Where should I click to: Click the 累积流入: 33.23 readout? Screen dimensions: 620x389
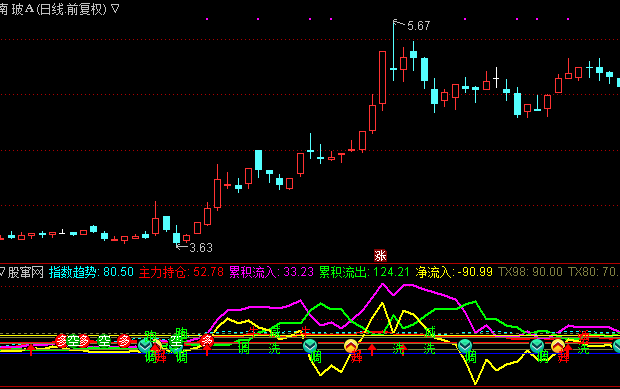(x=271, y=272)
